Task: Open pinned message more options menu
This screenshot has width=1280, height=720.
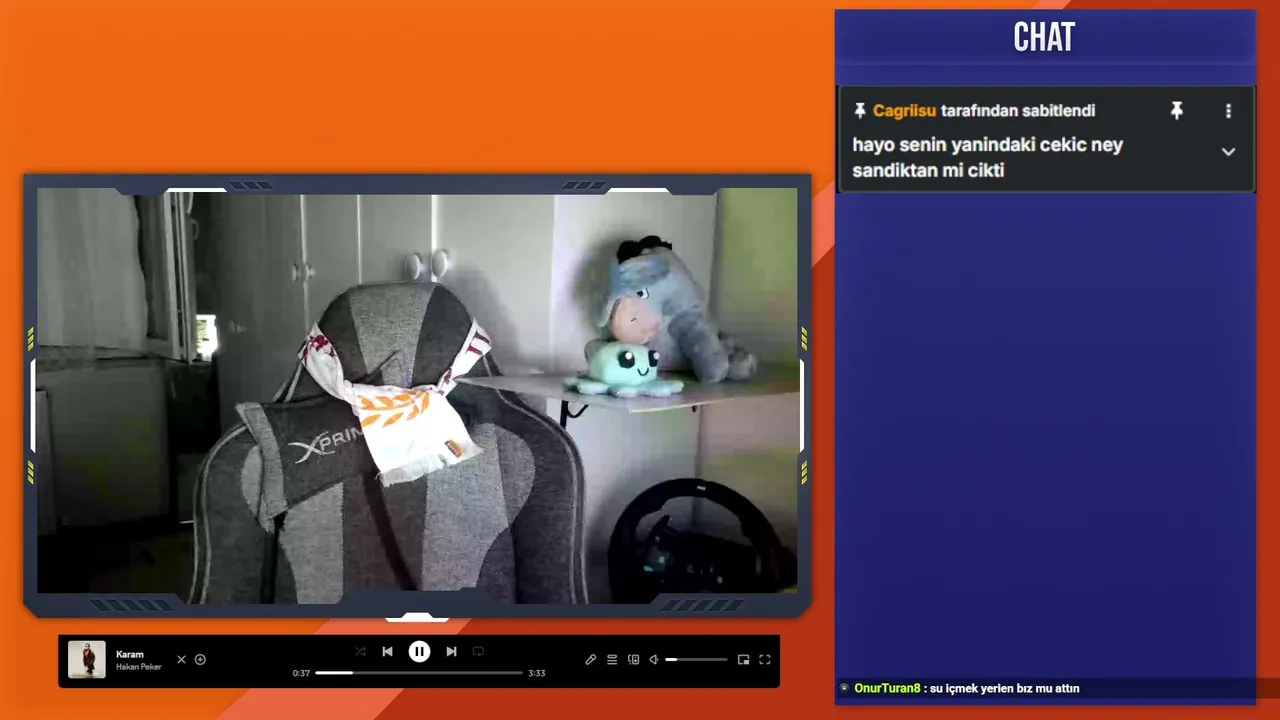Action: tap(1229, 111)
